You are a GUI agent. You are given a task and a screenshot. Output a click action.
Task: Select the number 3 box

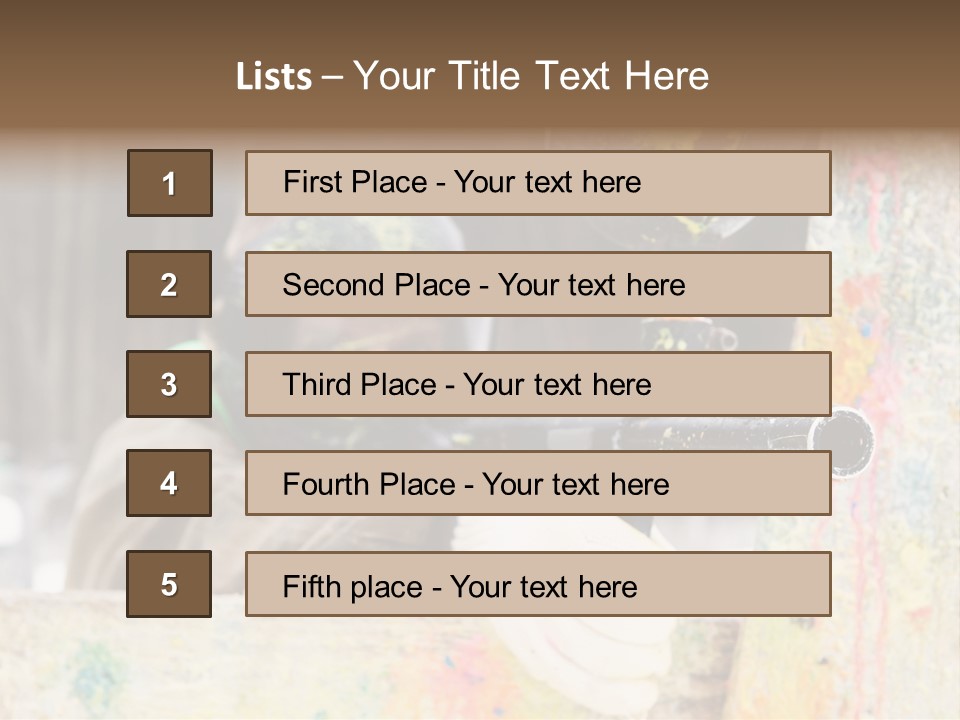point(169,384)
